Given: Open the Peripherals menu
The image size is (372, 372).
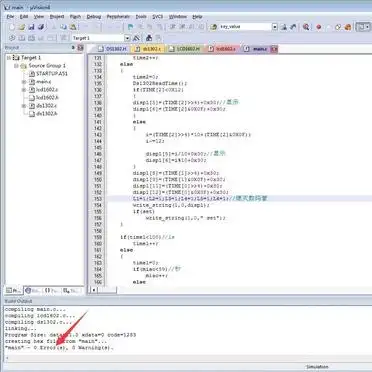Looking at the screenshot, I should coord(118,16).
